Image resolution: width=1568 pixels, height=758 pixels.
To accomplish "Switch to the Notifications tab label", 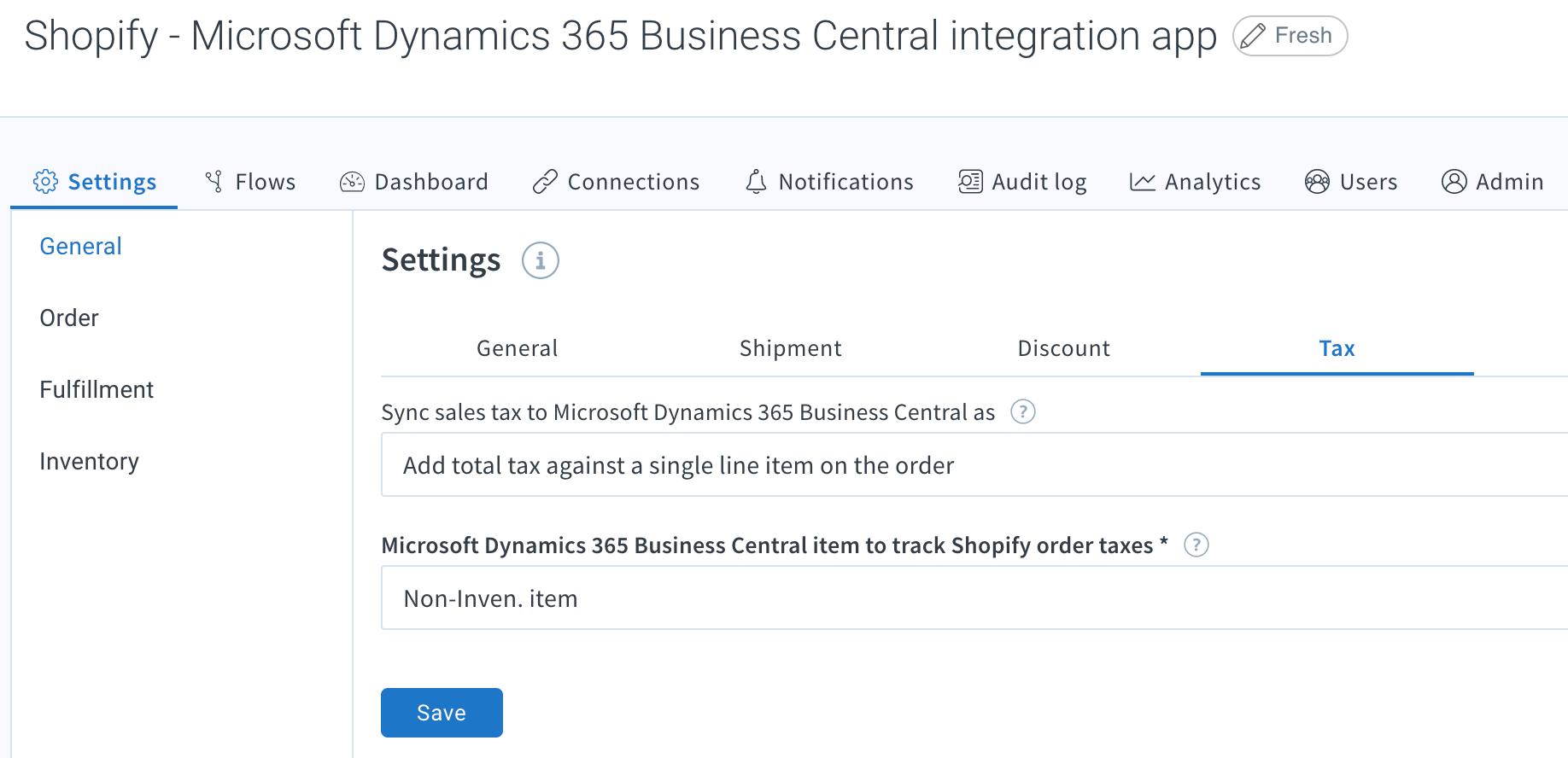I will pos(846,182).
